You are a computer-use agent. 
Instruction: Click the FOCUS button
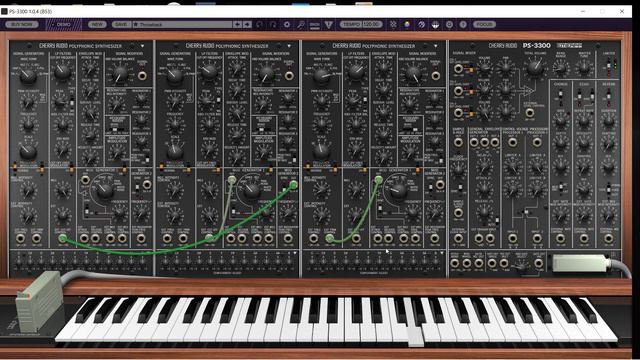tap(484, 24)
